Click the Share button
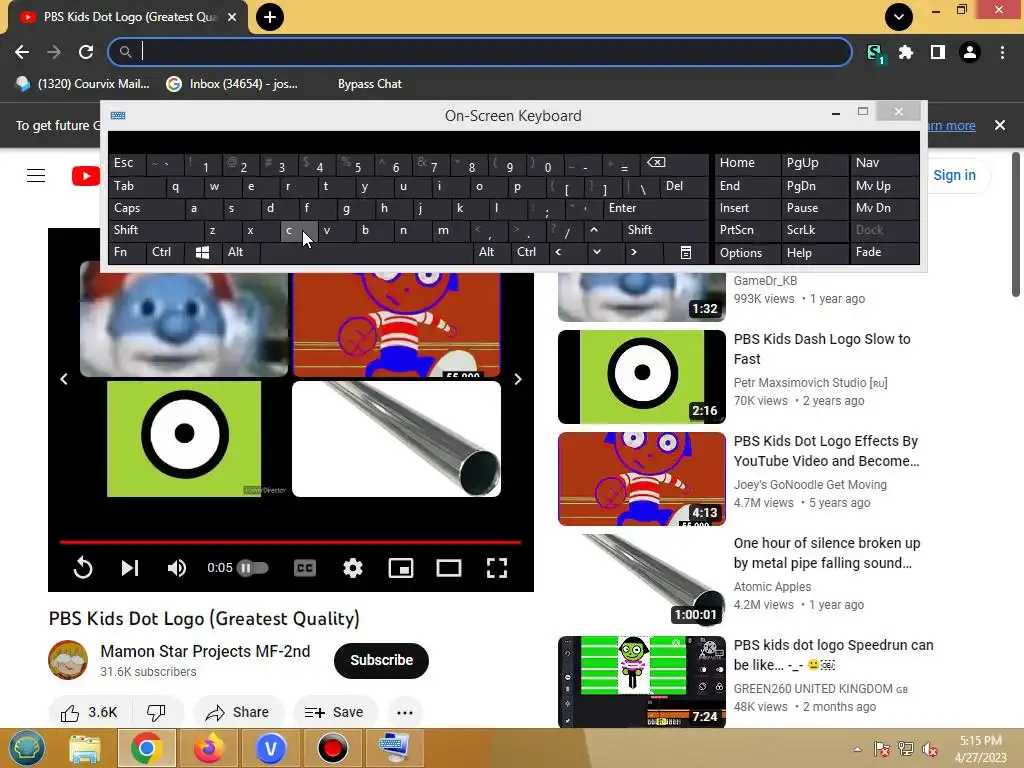 238,712
